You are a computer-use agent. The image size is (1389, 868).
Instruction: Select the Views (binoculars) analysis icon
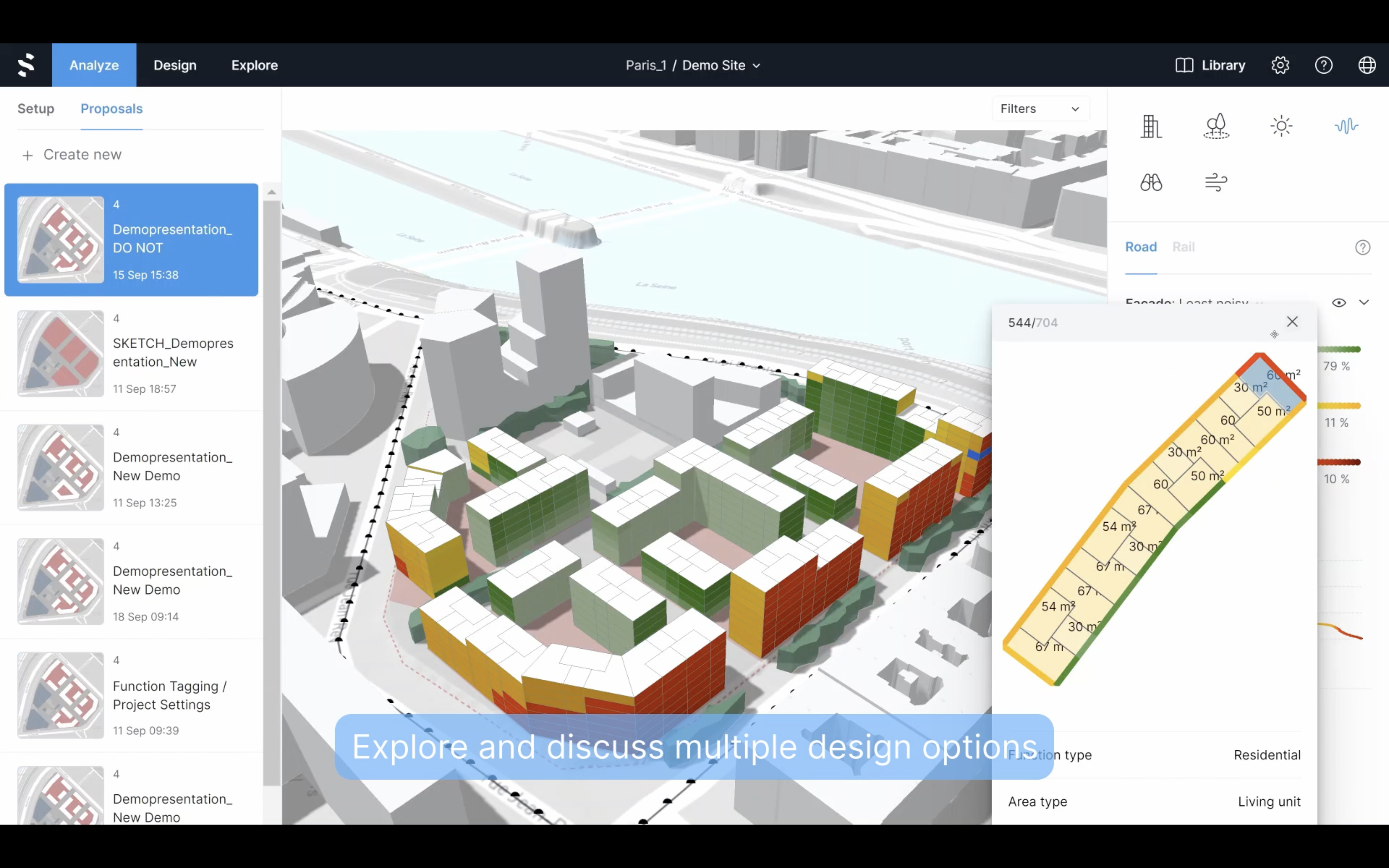(x=1151, y=182)
